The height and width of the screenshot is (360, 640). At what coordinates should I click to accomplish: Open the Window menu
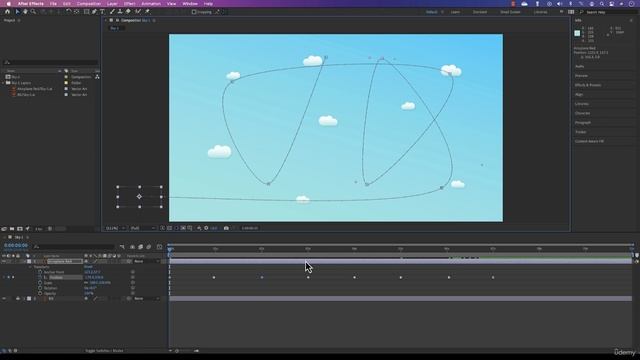tap(190, 4)
